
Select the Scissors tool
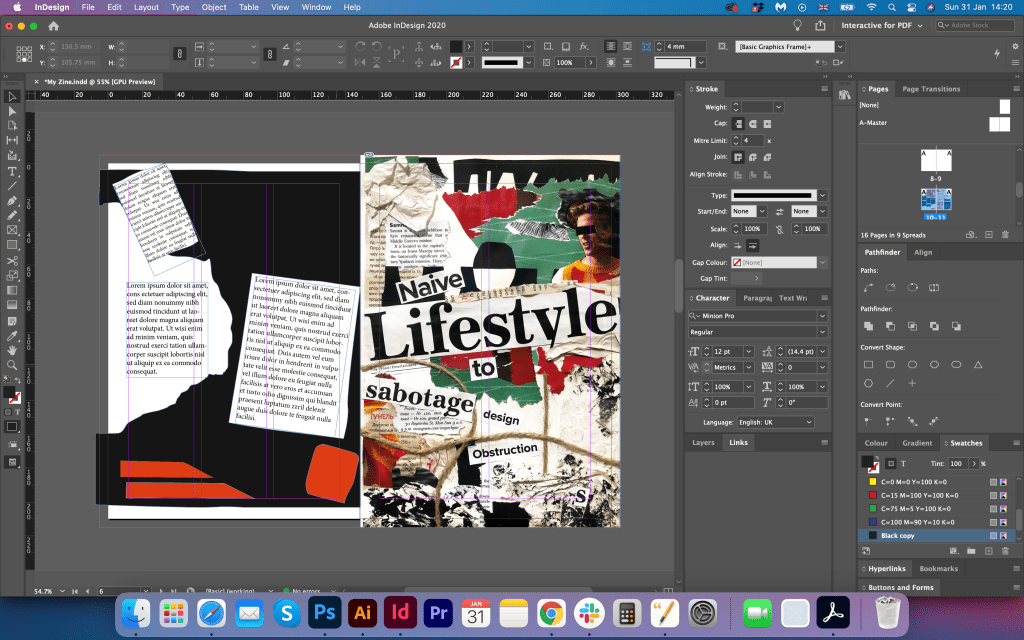13,261
